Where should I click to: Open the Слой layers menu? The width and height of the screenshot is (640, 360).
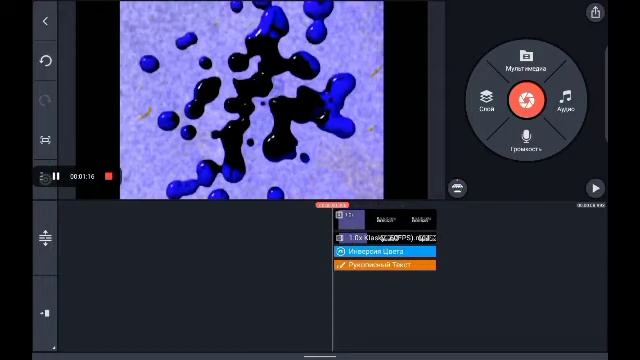(x=487, y=101)
